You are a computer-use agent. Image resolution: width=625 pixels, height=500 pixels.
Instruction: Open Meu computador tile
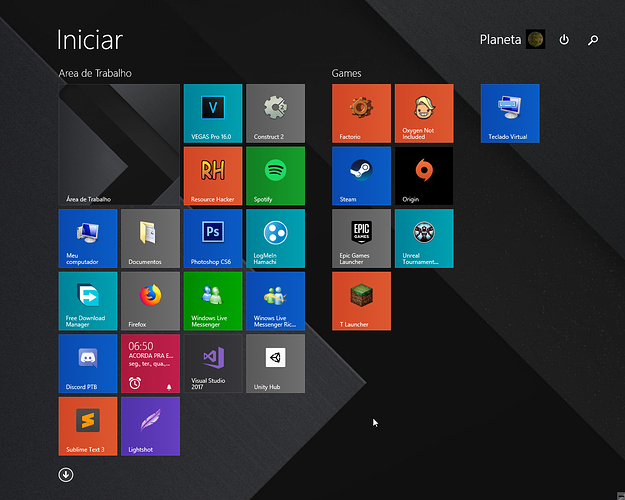pos(88,238)
